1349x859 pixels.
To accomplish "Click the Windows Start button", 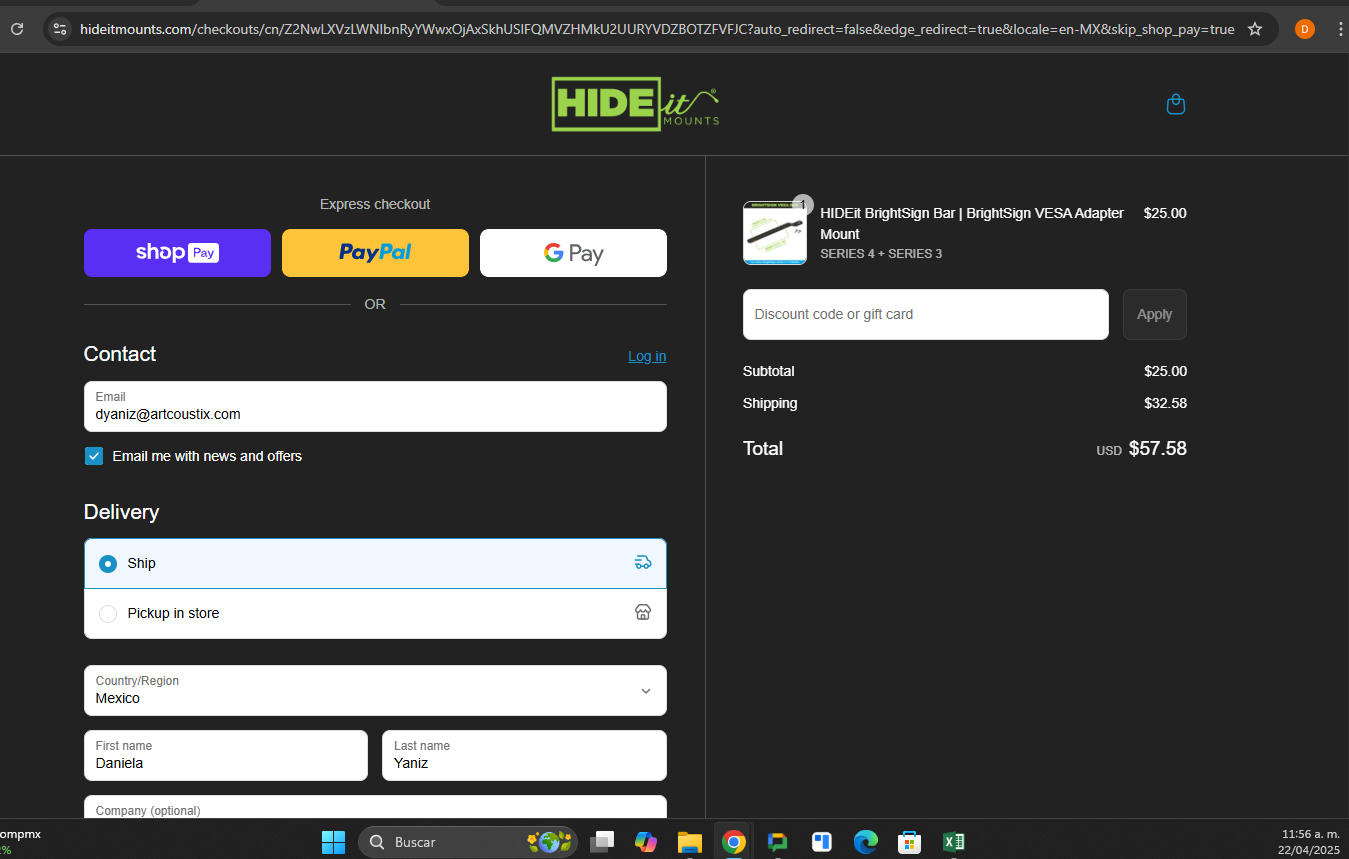I will pyautogui.click(x=333, y=842).
